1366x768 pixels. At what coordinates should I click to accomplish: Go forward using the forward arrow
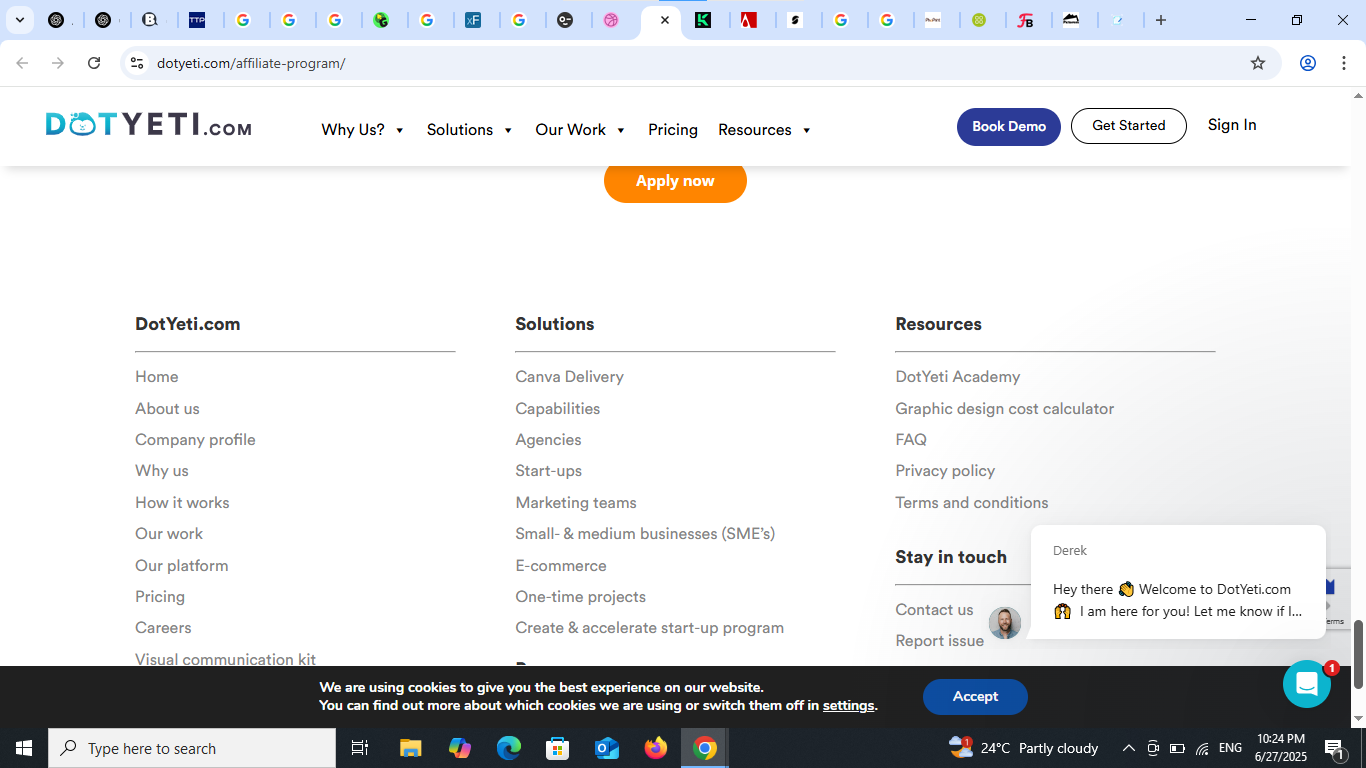[x=58, y=63]
